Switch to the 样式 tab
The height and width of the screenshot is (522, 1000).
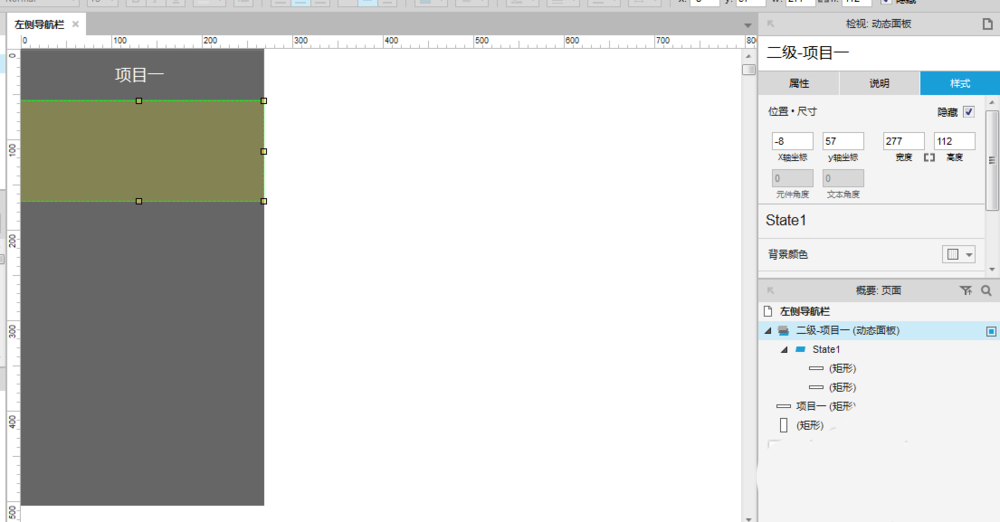pos(960,83)
